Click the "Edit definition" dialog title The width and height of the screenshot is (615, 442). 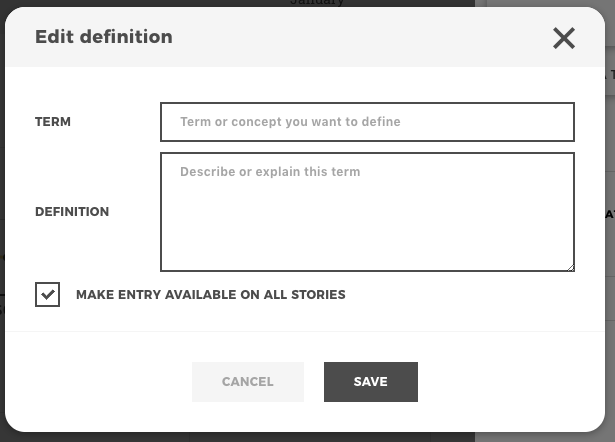tap(104, 37)
